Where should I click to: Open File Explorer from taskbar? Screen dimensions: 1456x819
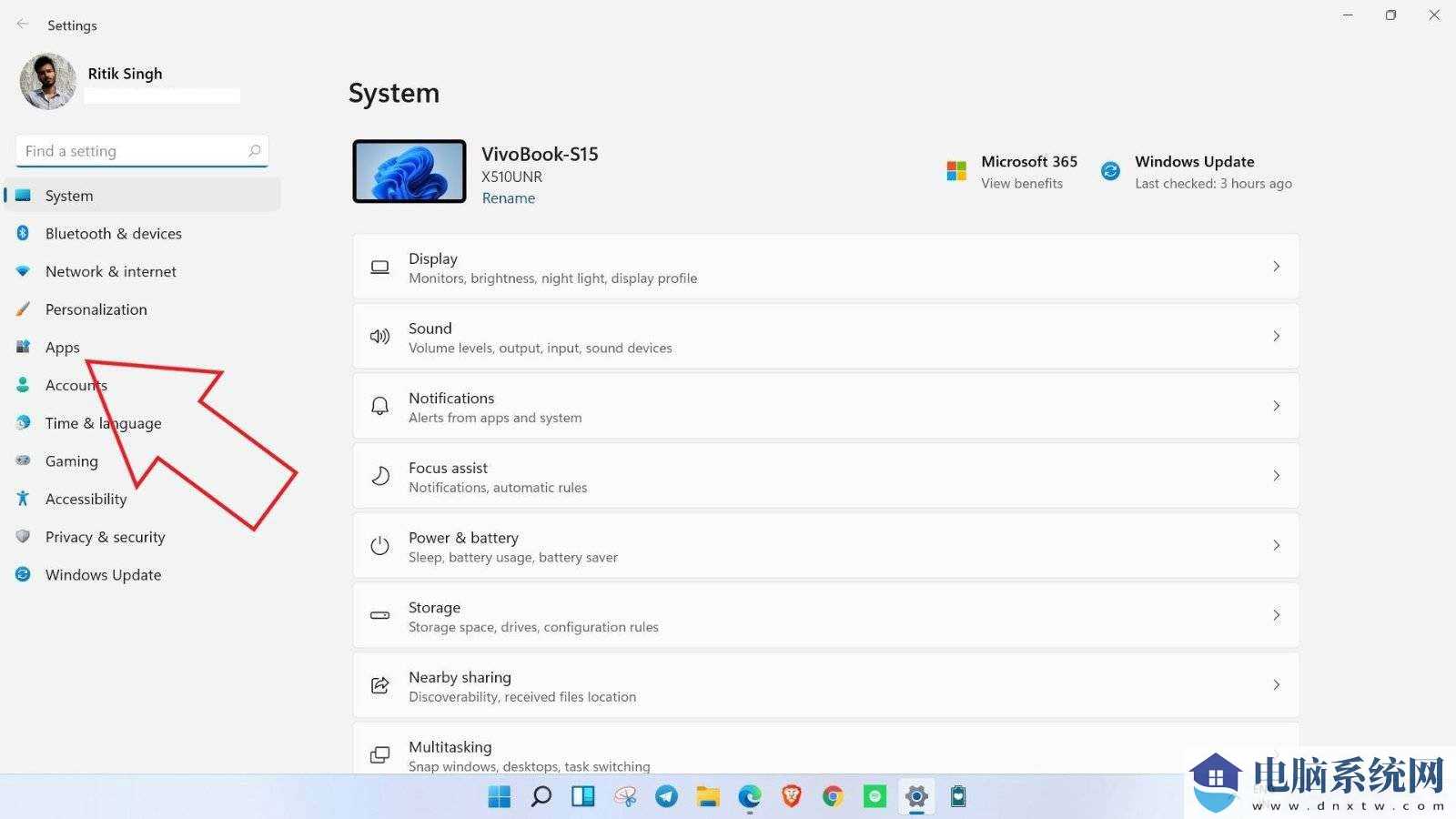coord(708,797)
